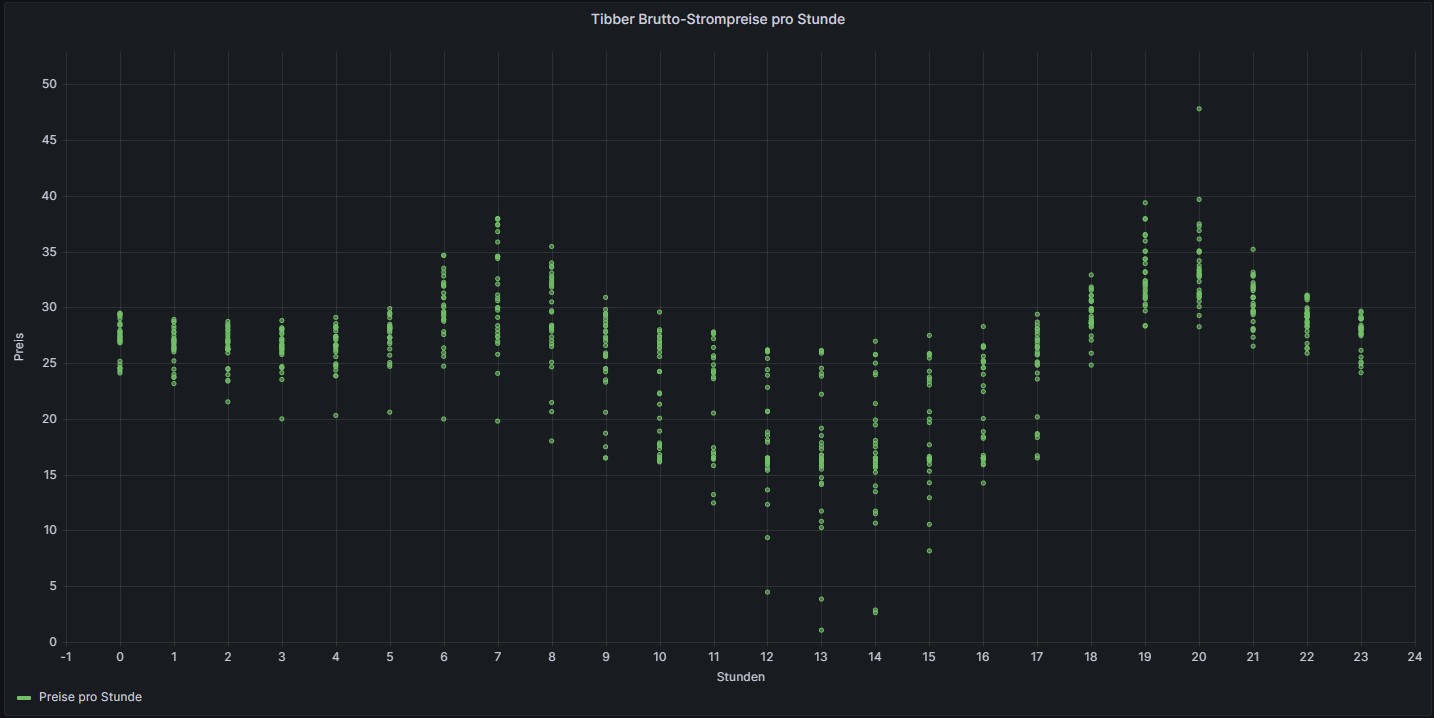Click the x-axis tick label '9'
This screenshot has width=1434, height=718.
point(605,657)
